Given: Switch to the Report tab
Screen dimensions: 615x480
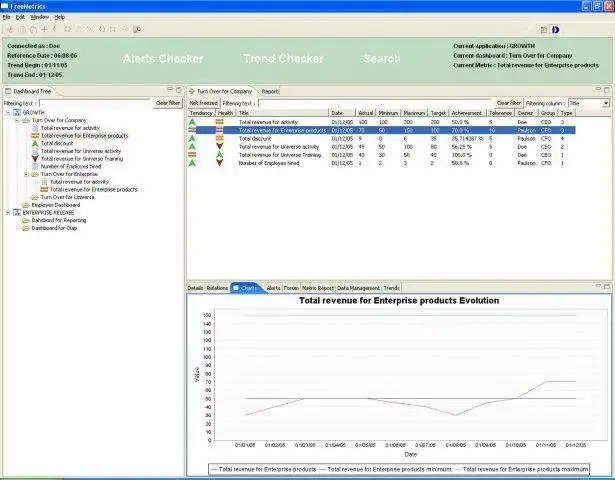Looking at the screenshot, I should tap(269, 91).
